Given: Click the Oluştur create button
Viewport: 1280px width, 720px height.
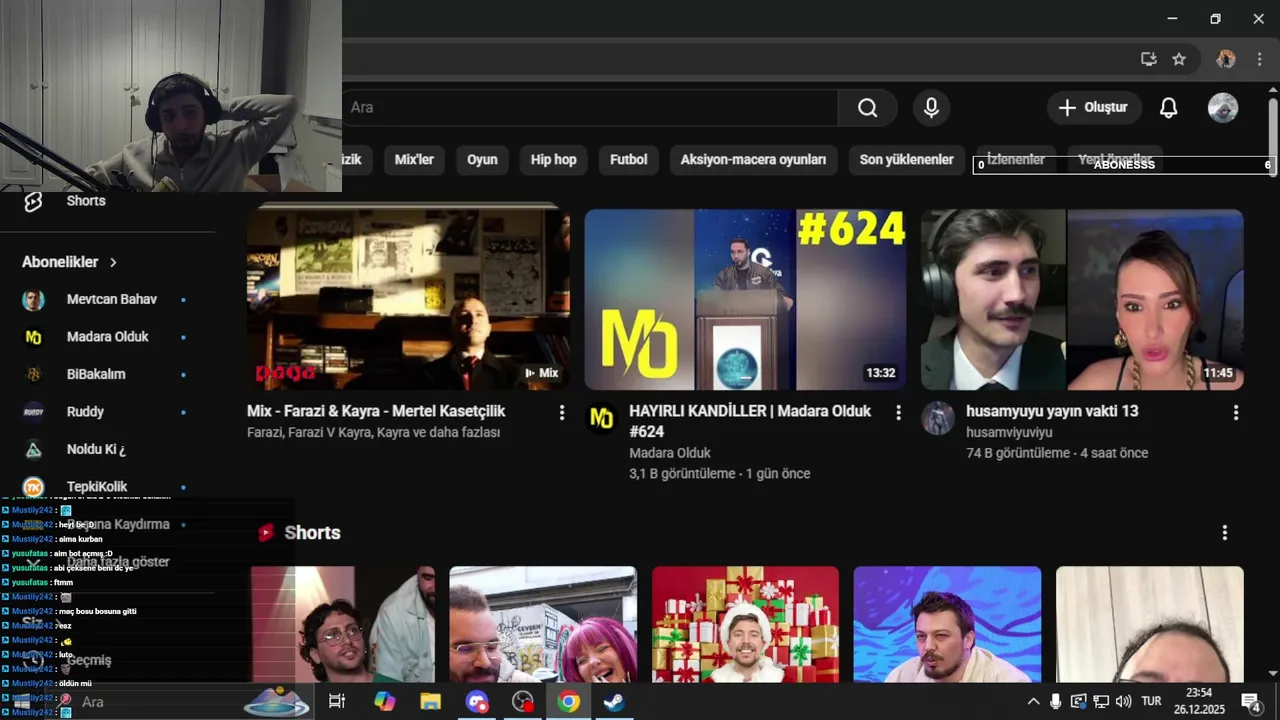Looking at the screenshot, I should [1094, 108].
